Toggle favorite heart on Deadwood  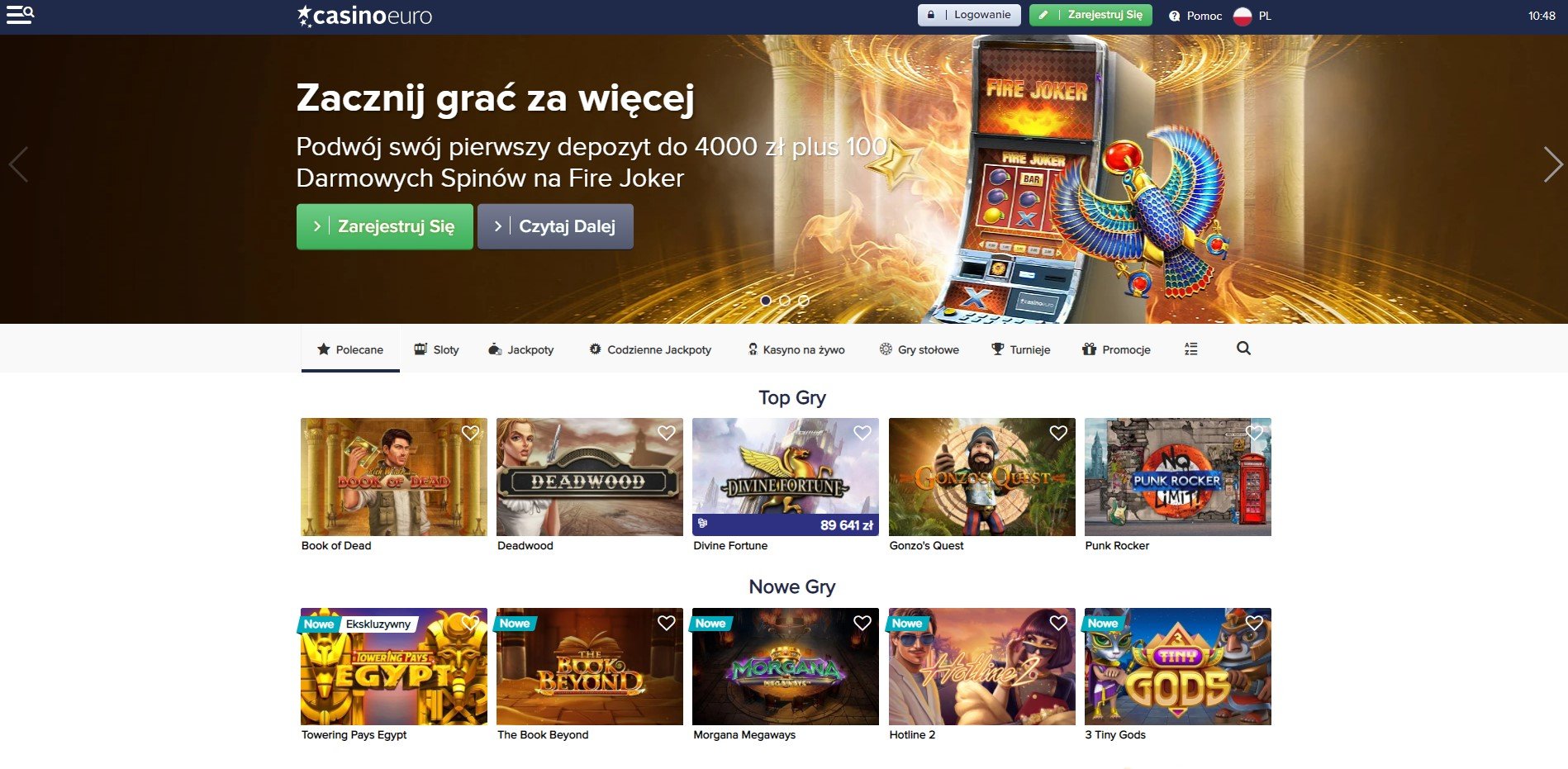coord(667,433)
